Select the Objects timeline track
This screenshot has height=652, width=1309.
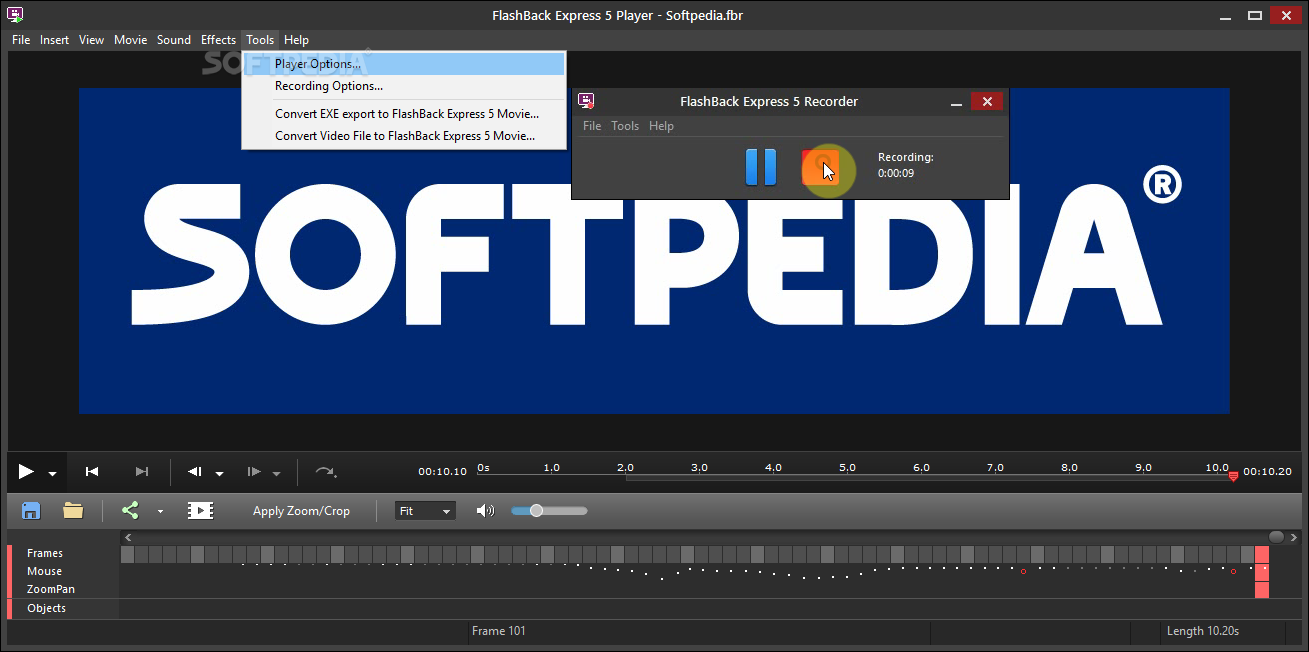click(47, 608)
